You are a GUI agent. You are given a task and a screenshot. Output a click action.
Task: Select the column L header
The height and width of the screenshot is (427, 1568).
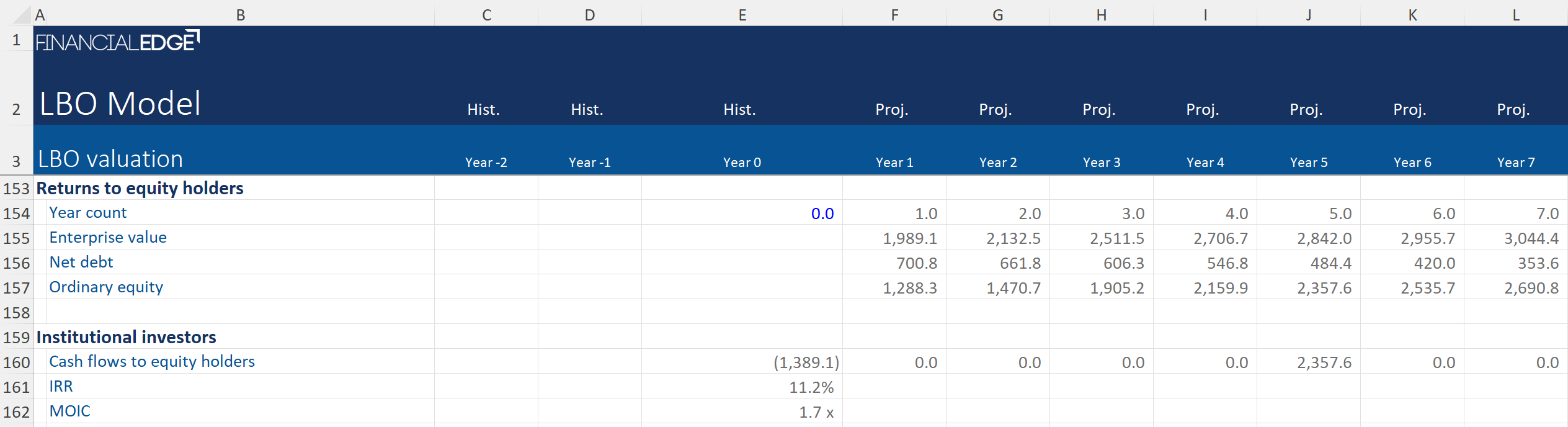[1515, 15]
